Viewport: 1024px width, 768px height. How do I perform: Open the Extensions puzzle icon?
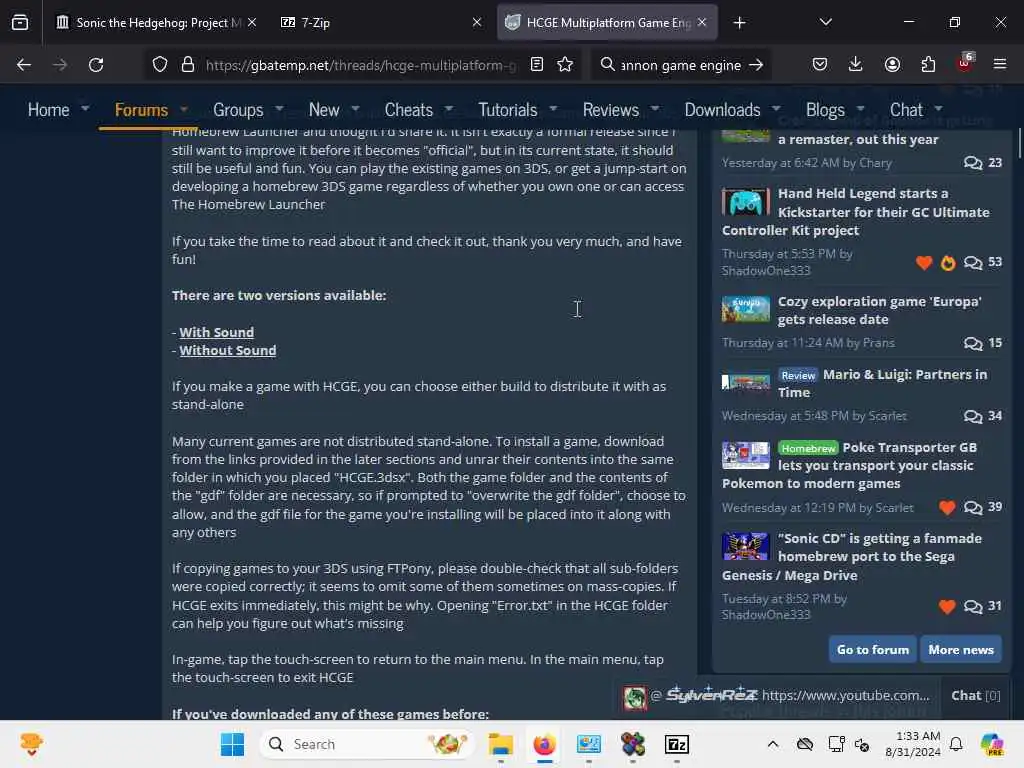click(928, 64)
